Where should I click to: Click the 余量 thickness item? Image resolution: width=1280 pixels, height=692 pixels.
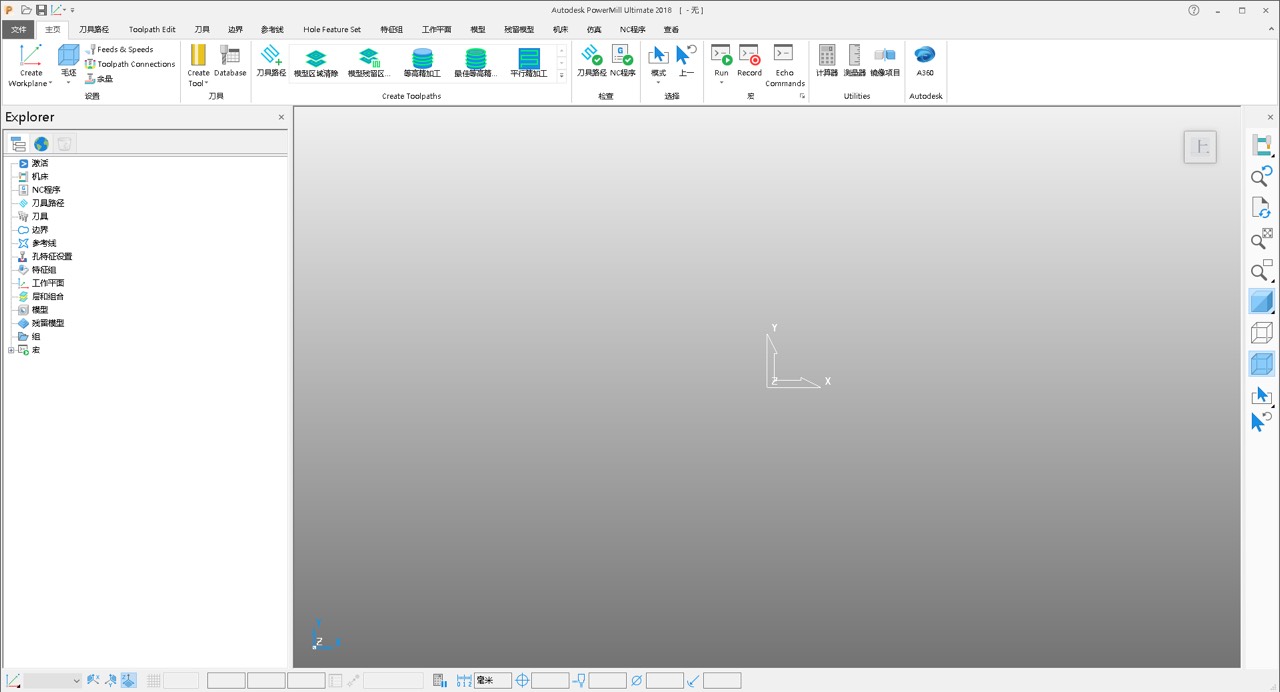coord(99,78)
